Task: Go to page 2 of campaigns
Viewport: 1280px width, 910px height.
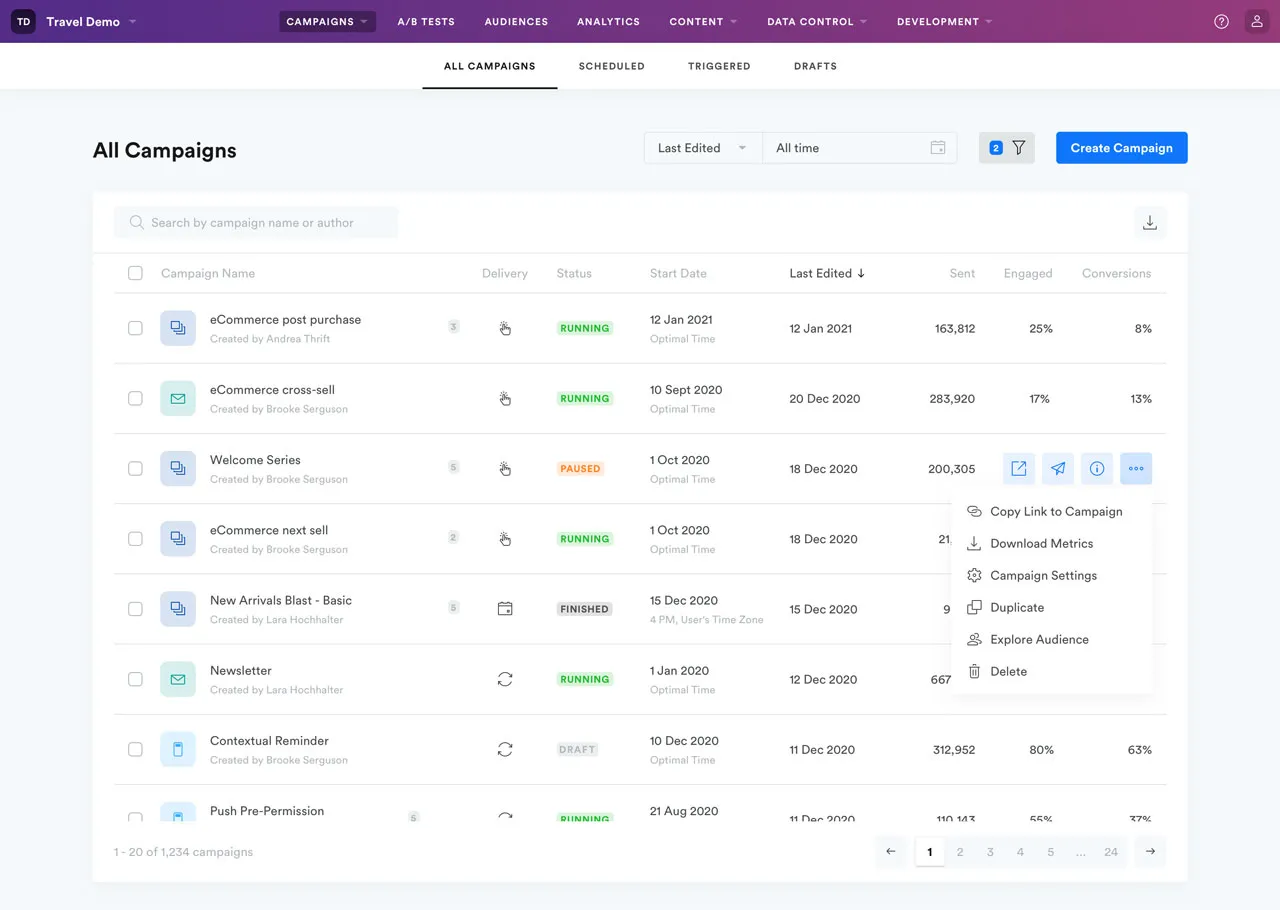Action: (x=960, y=852)
